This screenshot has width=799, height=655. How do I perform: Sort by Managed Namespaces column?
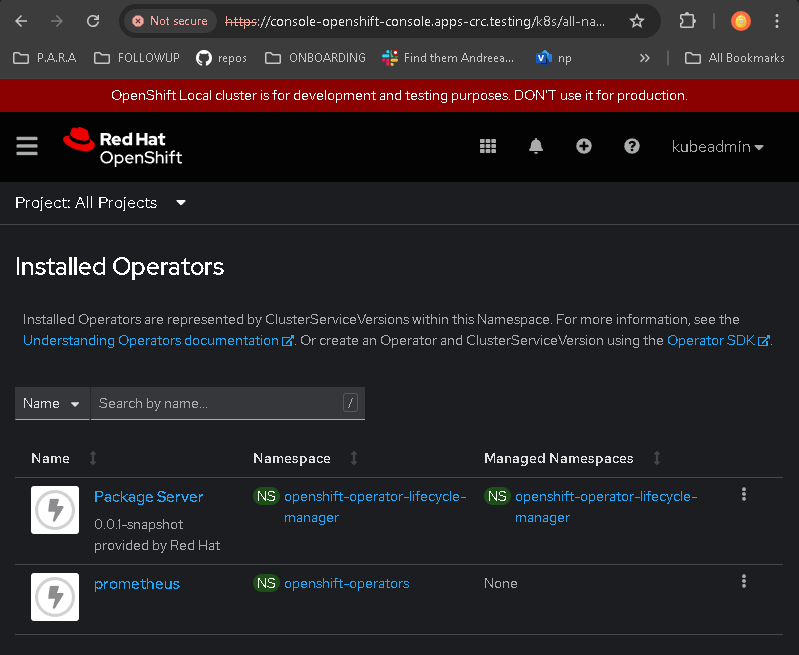(657, 458)
